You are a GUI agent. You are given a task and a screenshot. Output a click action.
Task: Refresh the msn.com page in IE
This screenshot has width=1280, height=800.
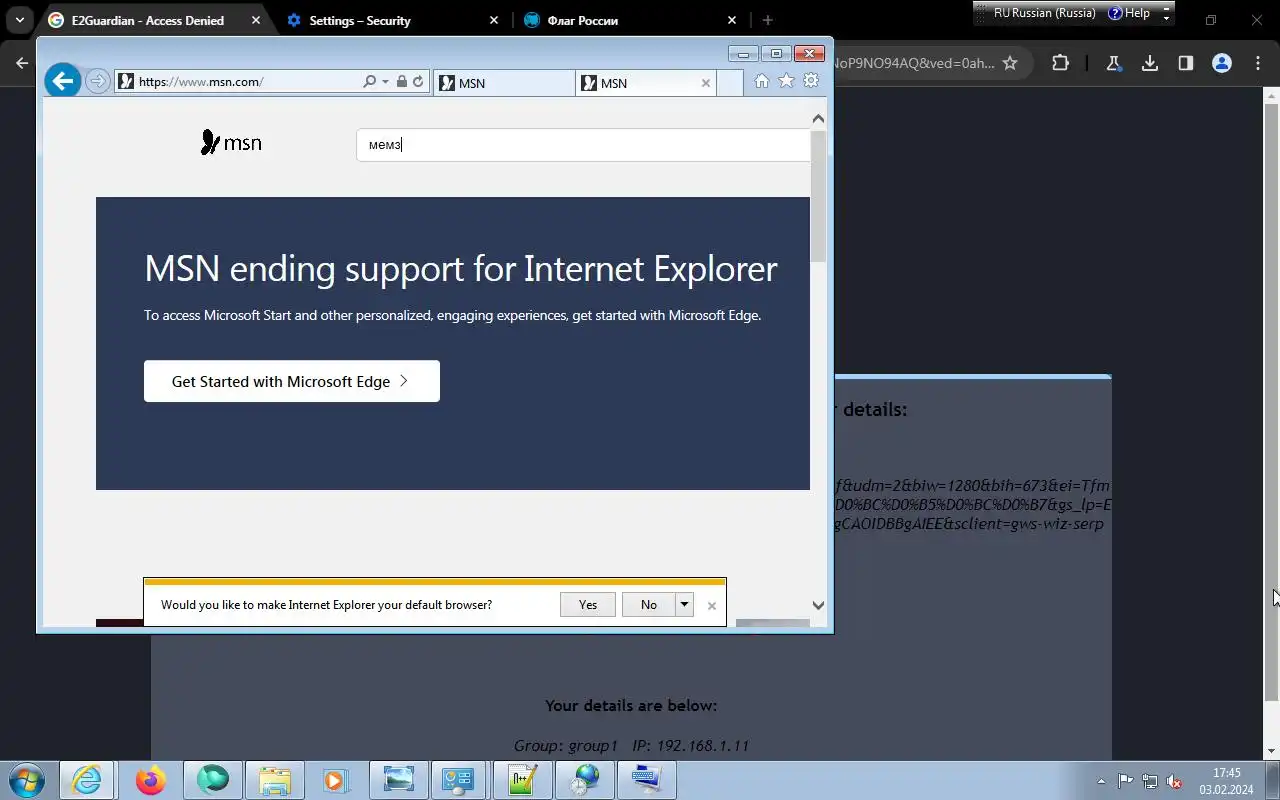tap(418, 82)
